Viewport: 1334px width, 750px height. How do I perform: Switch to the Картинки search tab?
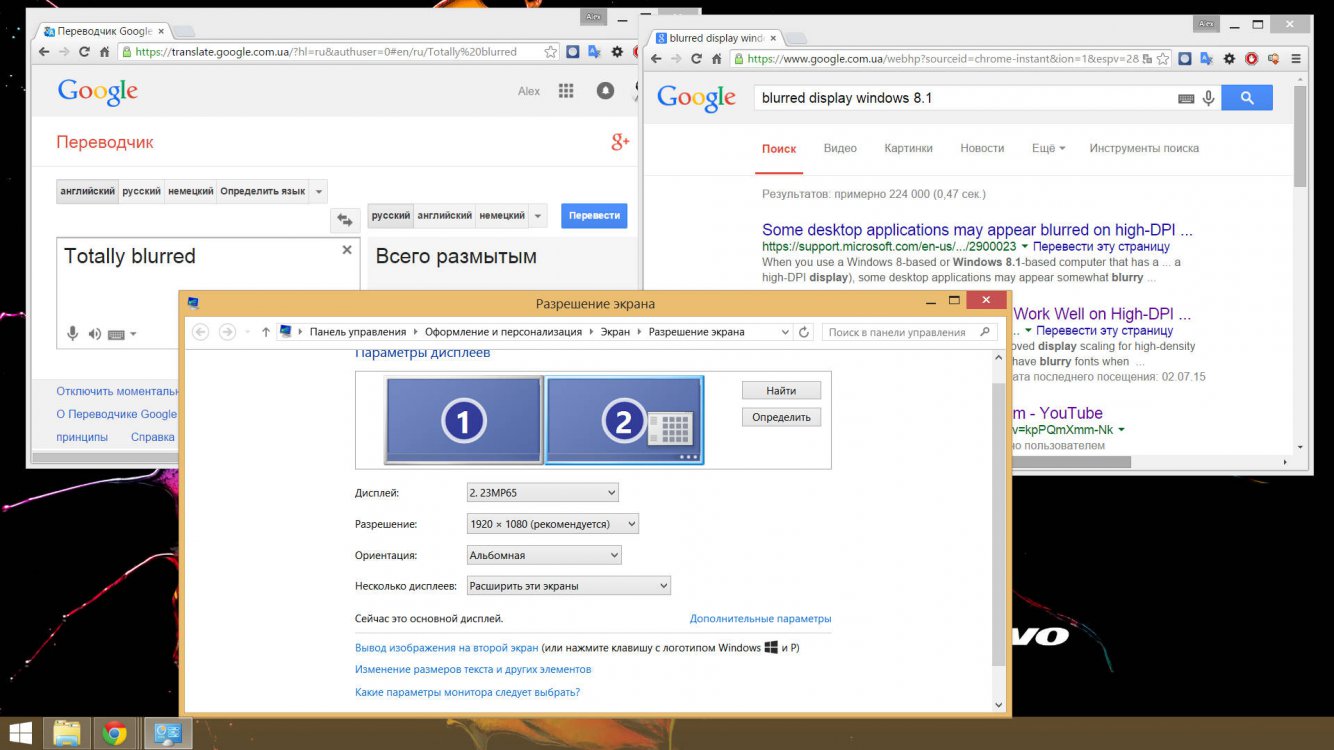[x=908, y=148]
